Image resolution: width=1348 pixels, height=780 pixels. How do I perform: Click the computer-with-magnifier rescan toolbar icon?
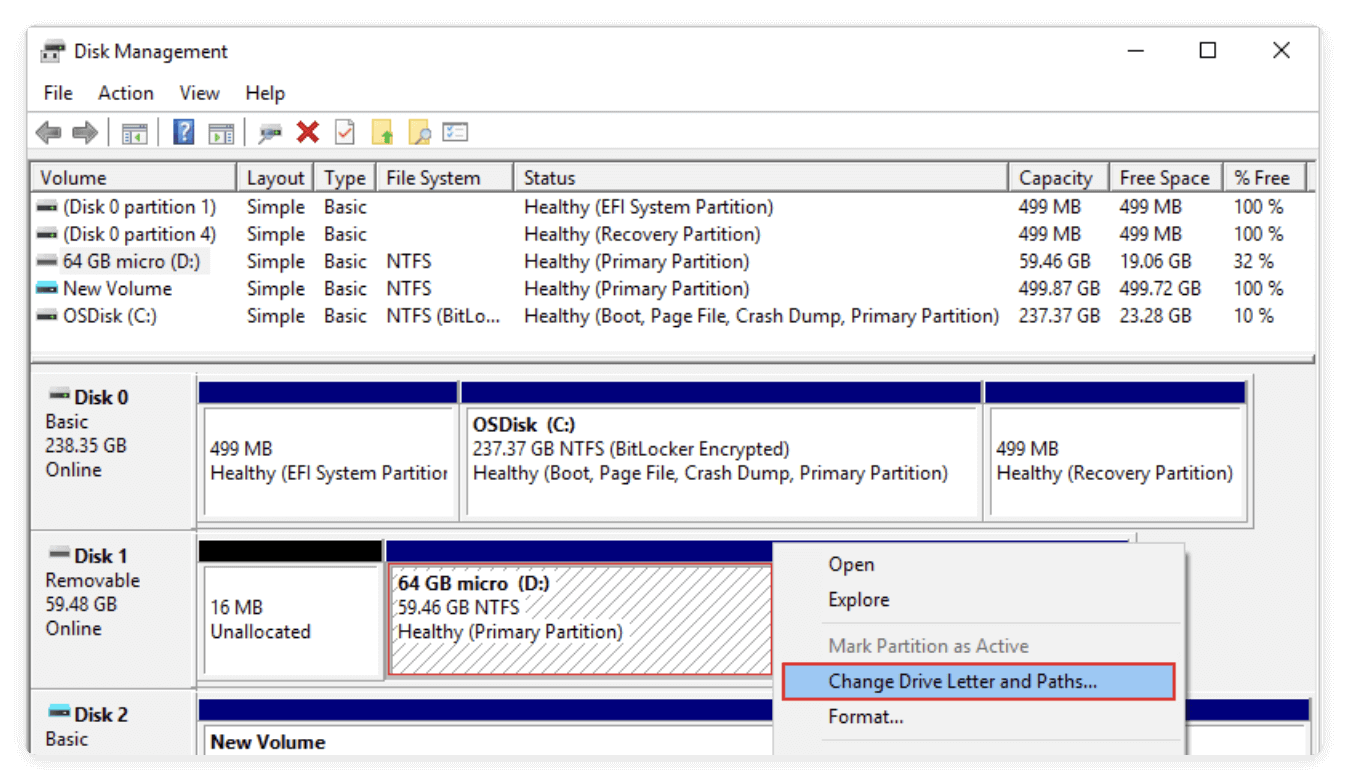[x=268, y=131]
